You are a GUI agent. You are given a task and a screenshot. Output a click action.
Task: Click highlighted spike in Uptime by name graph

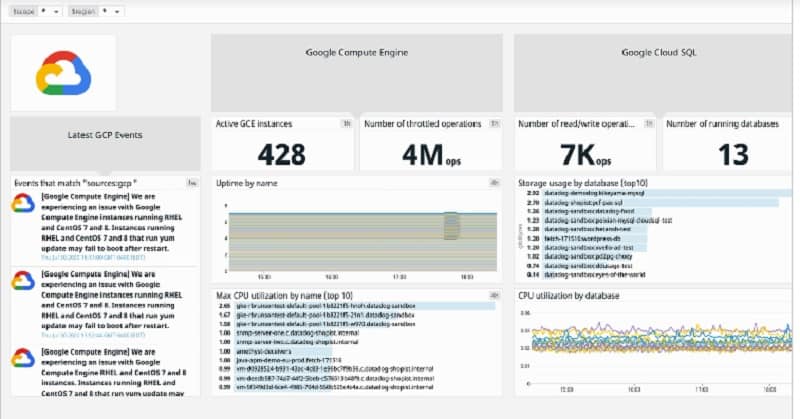tap(451, 226)
